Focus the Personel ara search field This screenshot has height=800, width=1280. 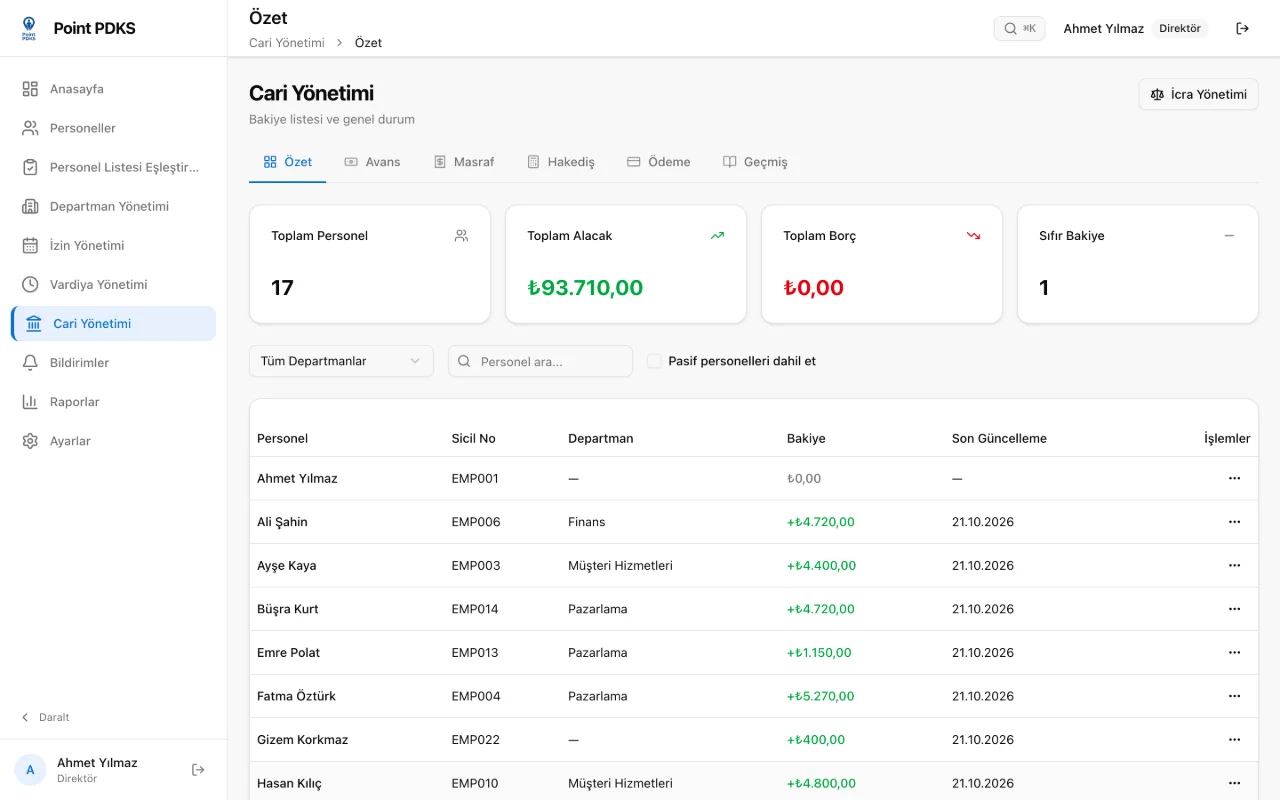pos(540,361)
